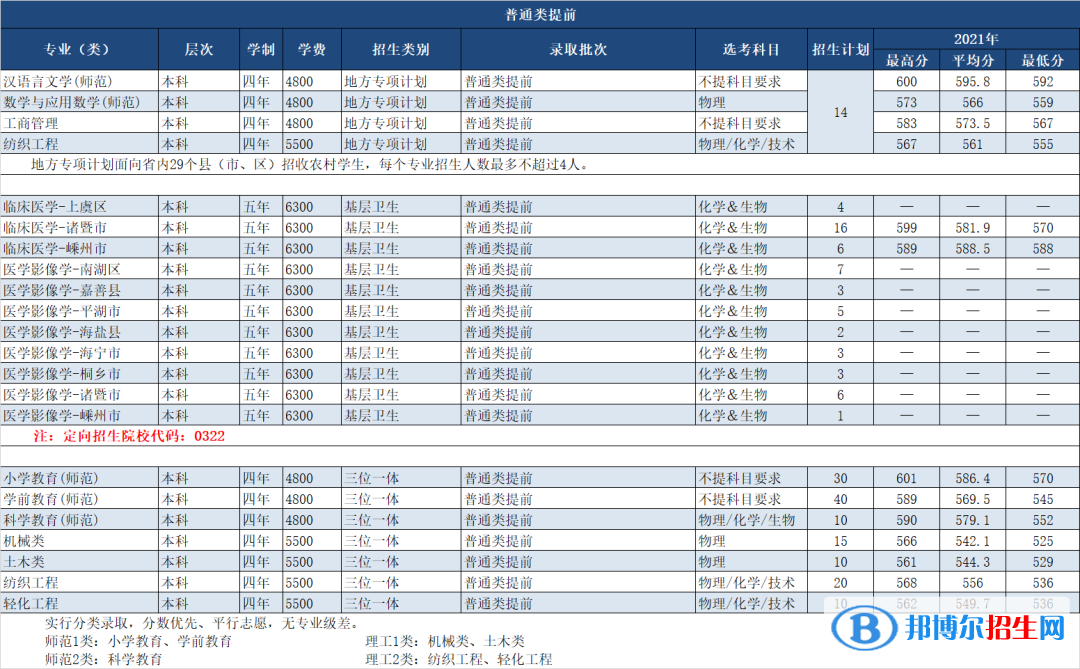Click the 小学教育(师范) cell
This screenshot has height=669, width=1080.
(x=80, y=478)
